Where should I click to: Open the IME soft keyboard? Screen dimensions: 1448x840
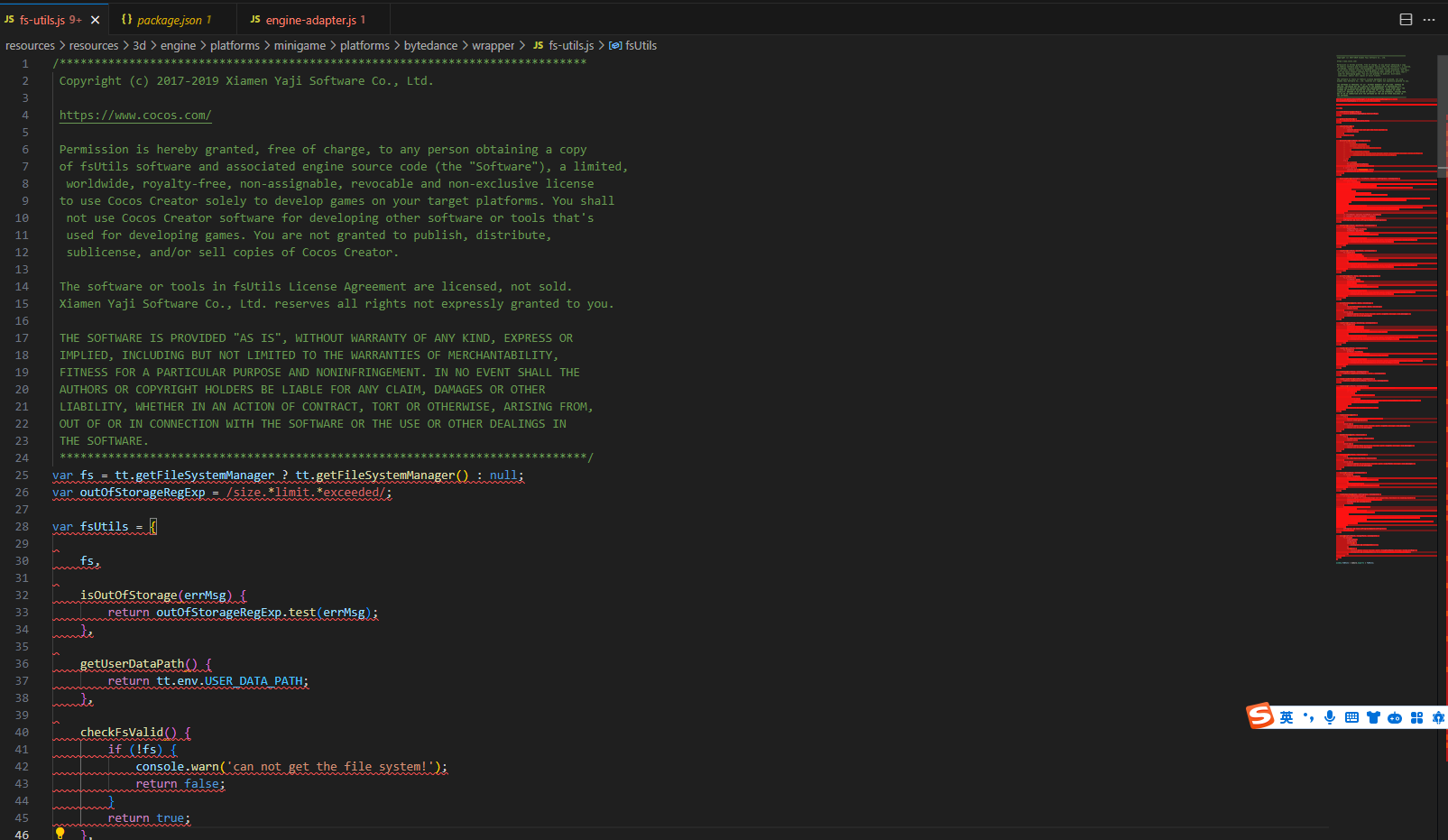(1351, 717)
